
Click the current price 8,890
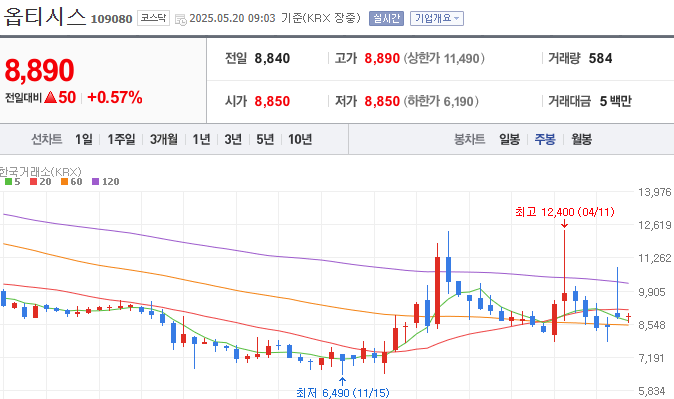click(x=40, y=70)
